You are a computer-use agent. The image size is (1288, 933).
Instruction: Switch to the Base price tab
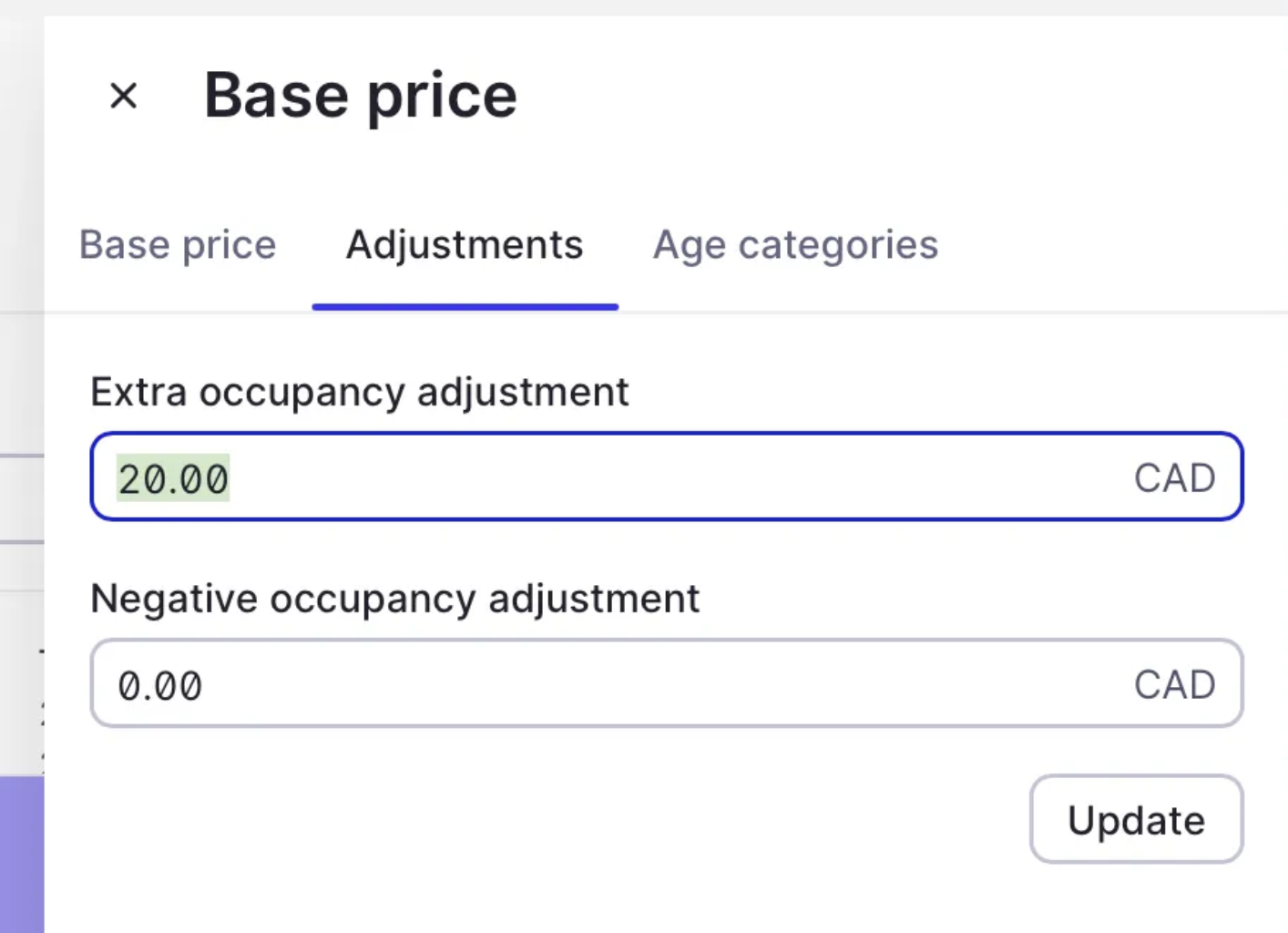(x=178, y=245)
